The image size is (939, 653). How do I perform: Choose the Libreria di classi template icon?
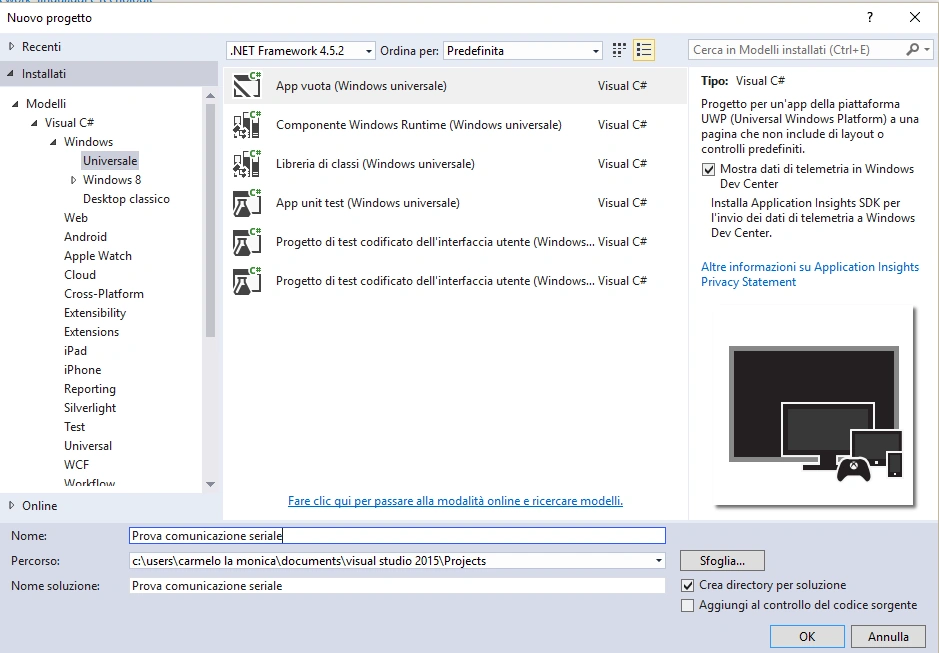click(x=247, y=164)
